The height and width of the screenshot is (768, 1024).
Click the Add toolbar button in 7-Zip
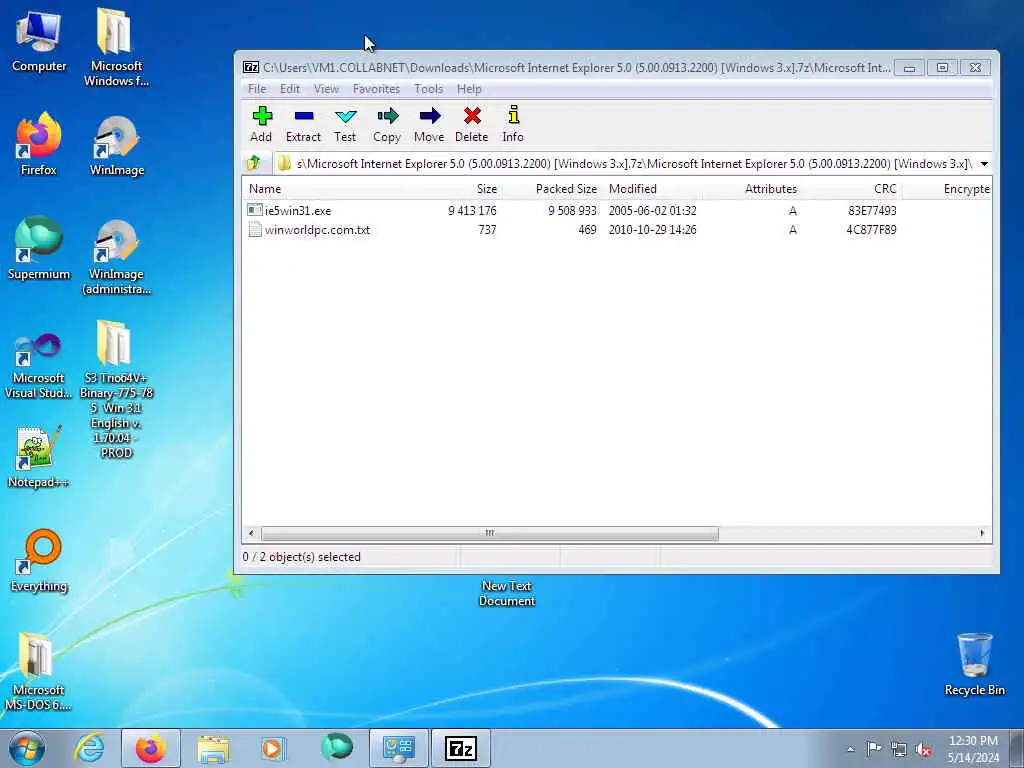(261, 124)
